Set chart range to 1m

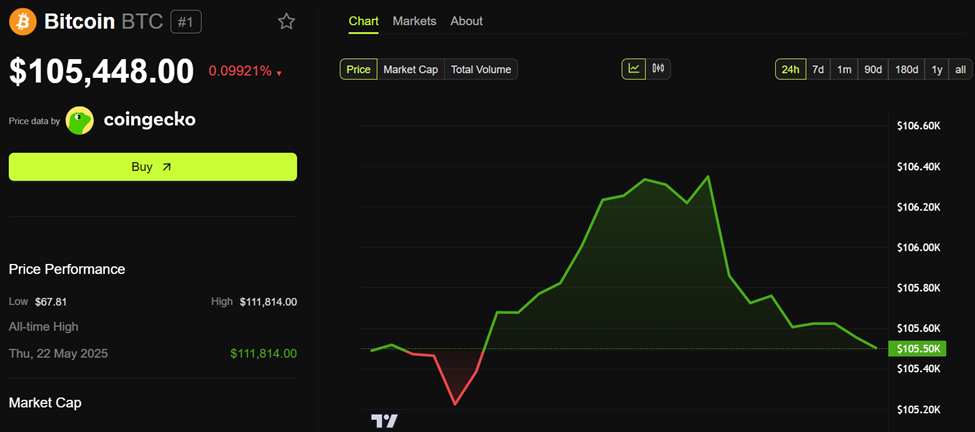(x=844, y=69)
